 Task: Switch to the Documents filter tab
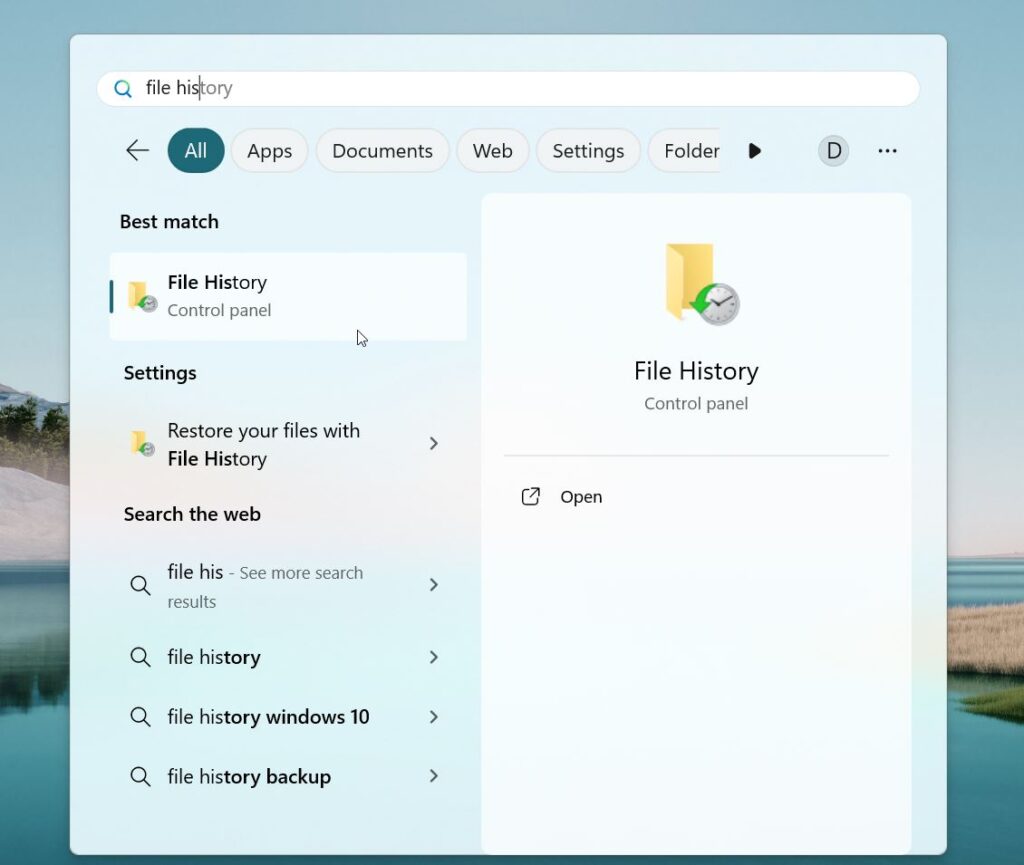[382, 150]
